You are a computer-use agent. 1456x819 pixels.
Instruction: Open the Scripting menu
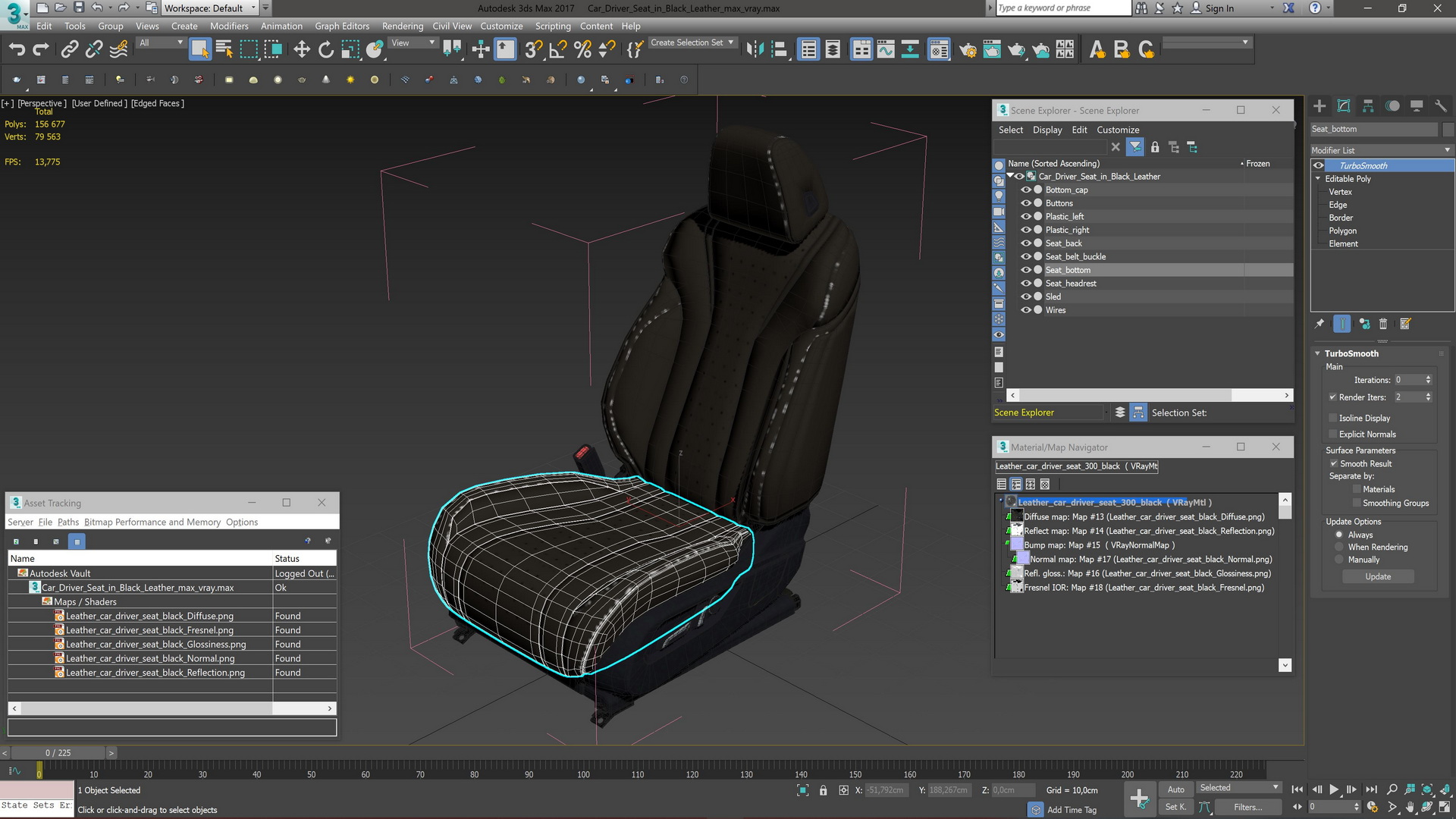(553, 26)
